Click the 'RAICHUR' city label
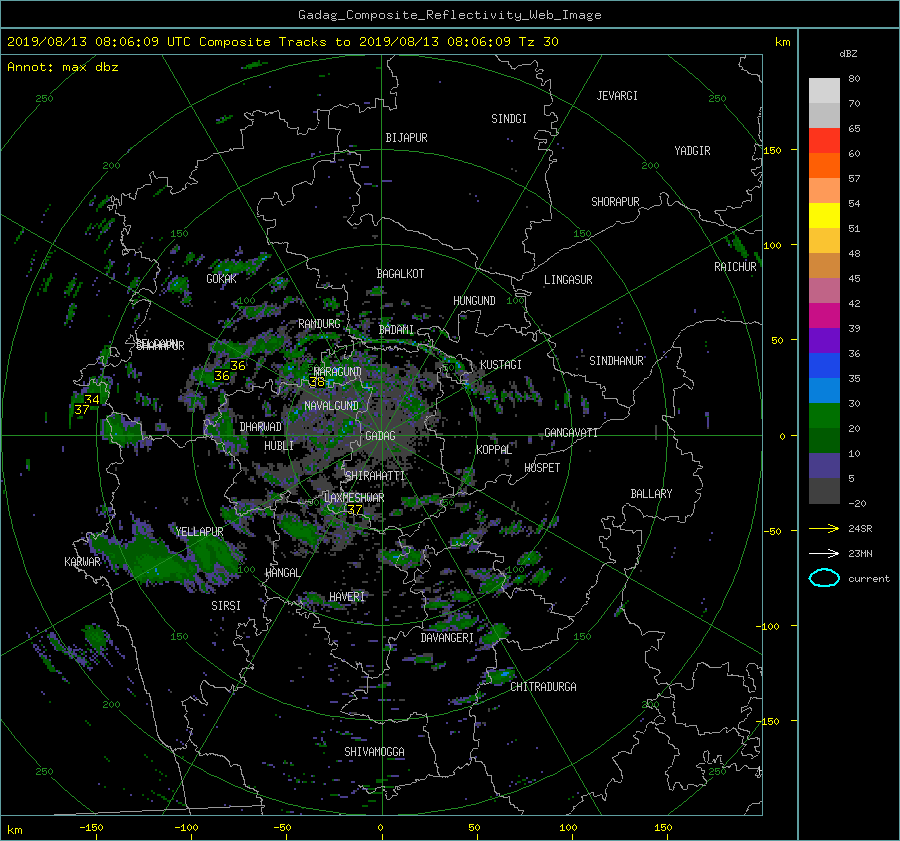Viewport: 900px width, 841px height. click(735, 267)
